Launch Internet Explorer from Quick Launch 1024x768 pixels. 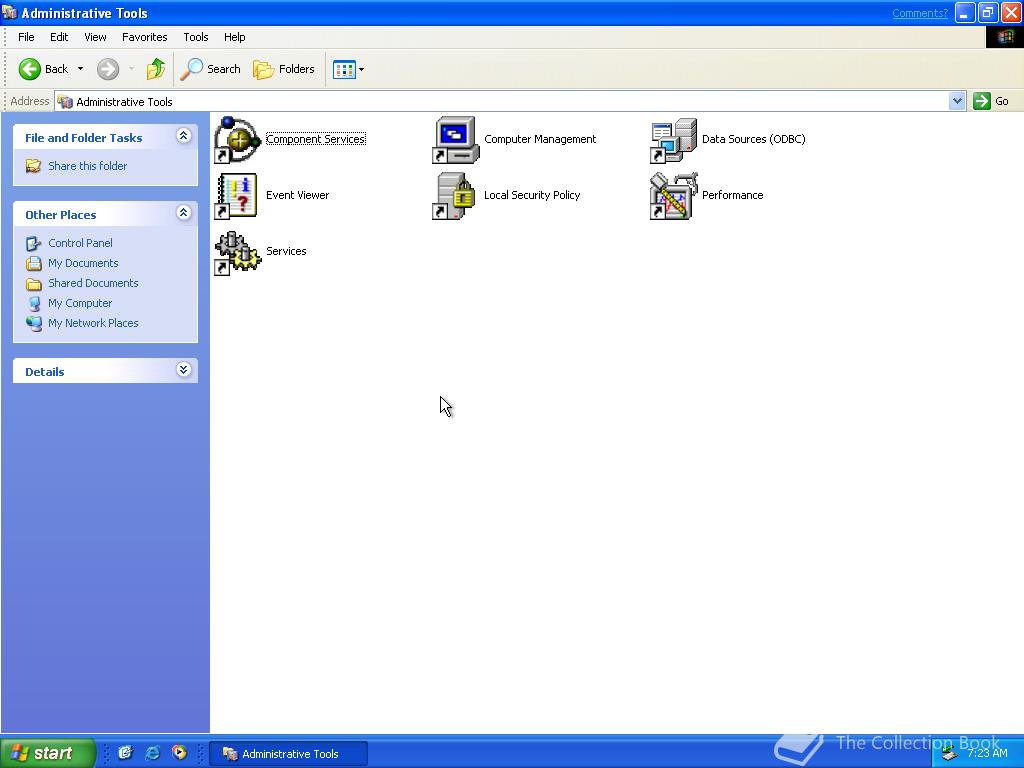[152, 753]
